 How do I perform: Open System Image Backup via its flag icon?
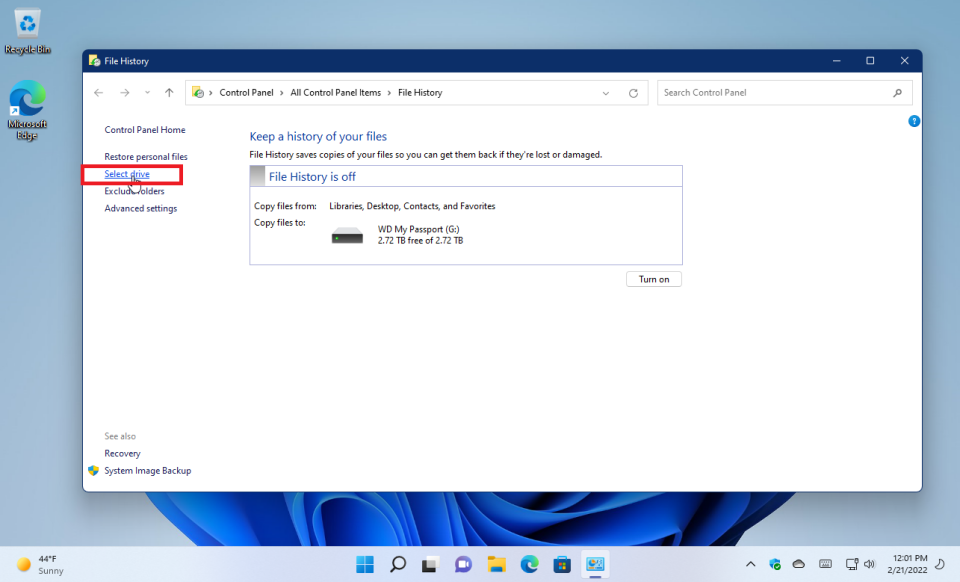pos(93,470)
